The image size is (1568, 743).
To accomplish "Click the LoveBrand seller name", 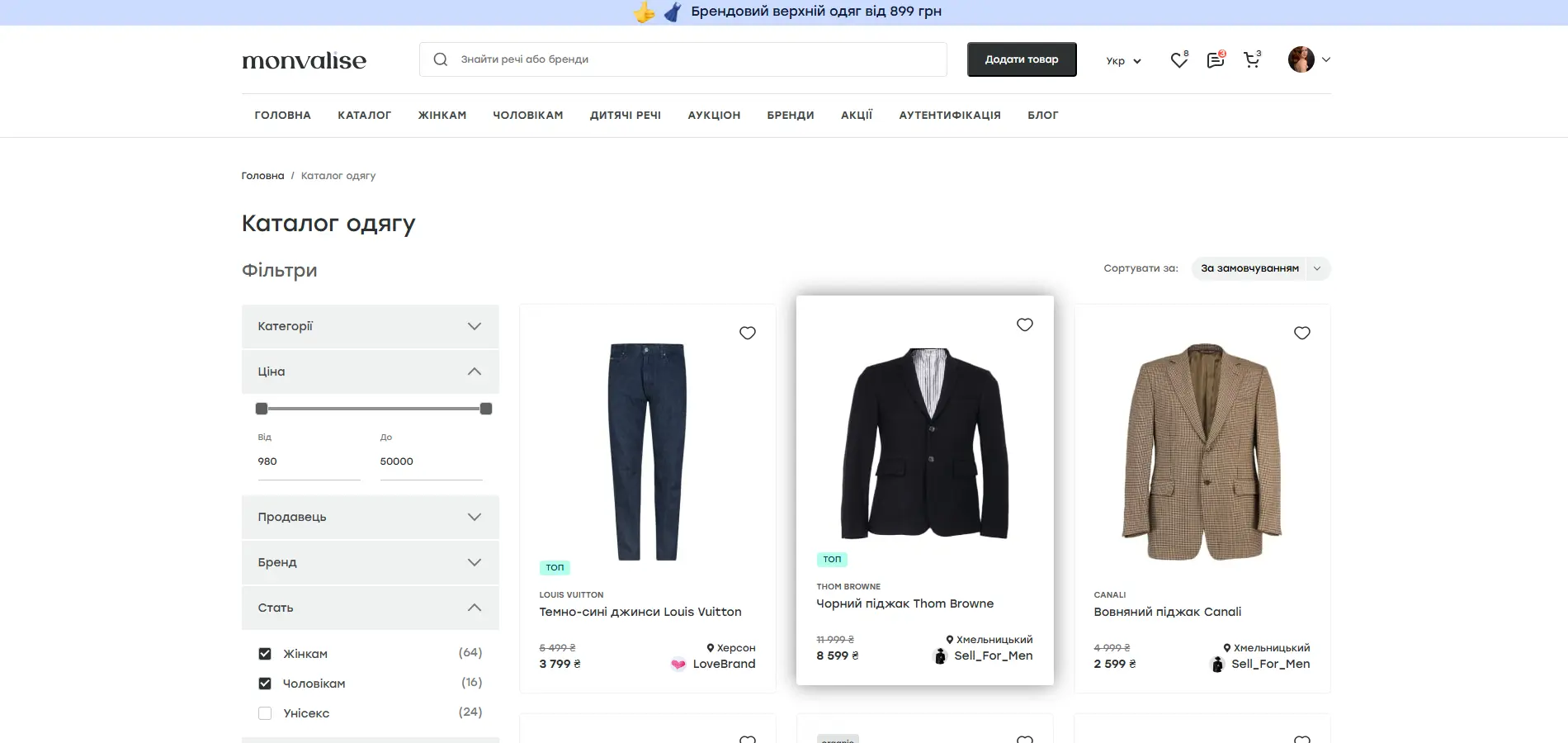I will (x=724, y=664).
